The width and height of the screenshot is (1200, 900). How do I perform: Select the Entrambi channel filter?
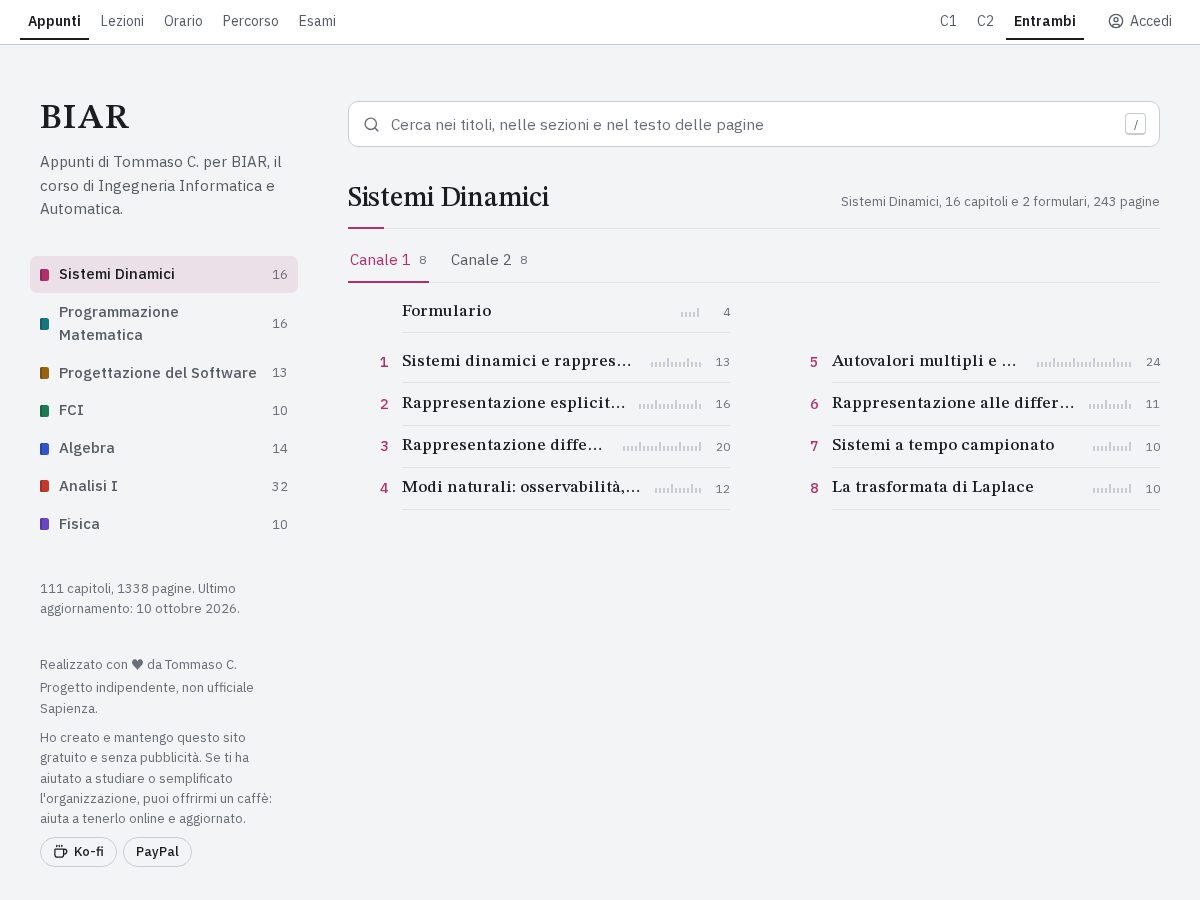[x=1045, y=21]
